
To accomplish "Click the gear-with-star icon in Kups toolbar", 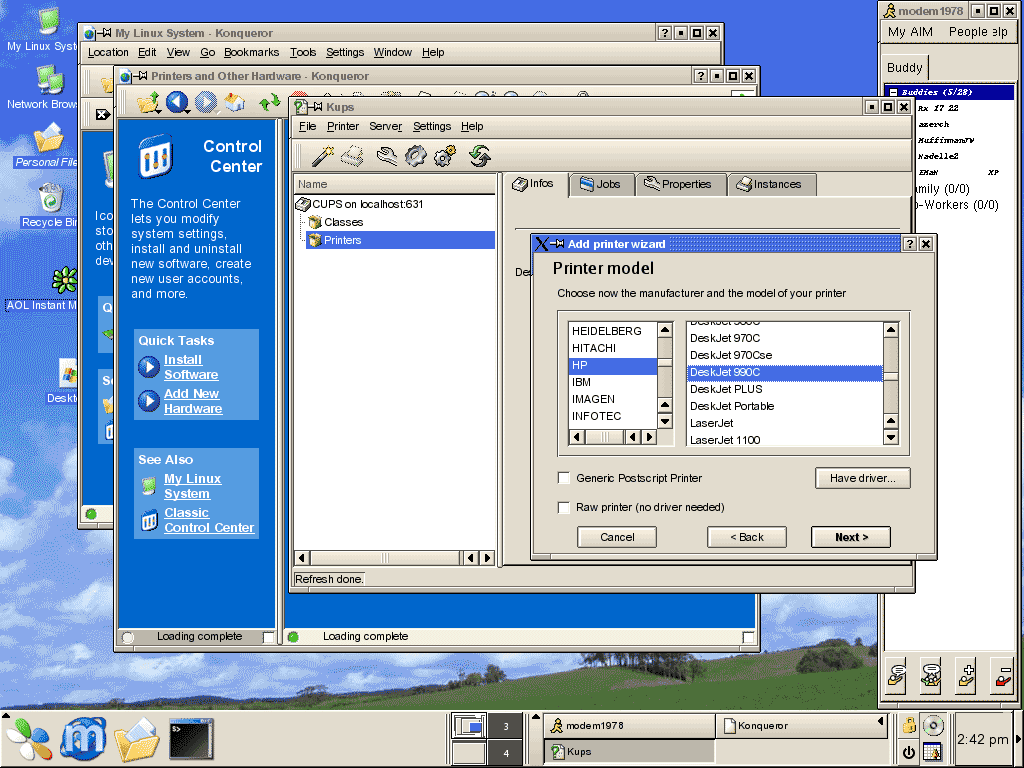I will coord(445,156).
